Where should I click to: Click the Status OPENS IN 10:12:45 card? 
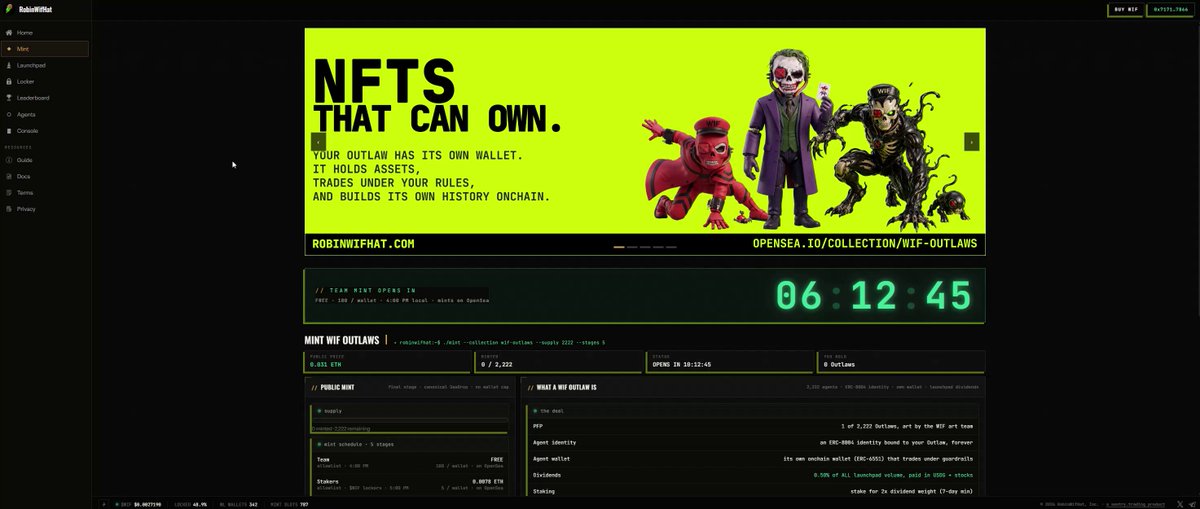tap(730, 361)
